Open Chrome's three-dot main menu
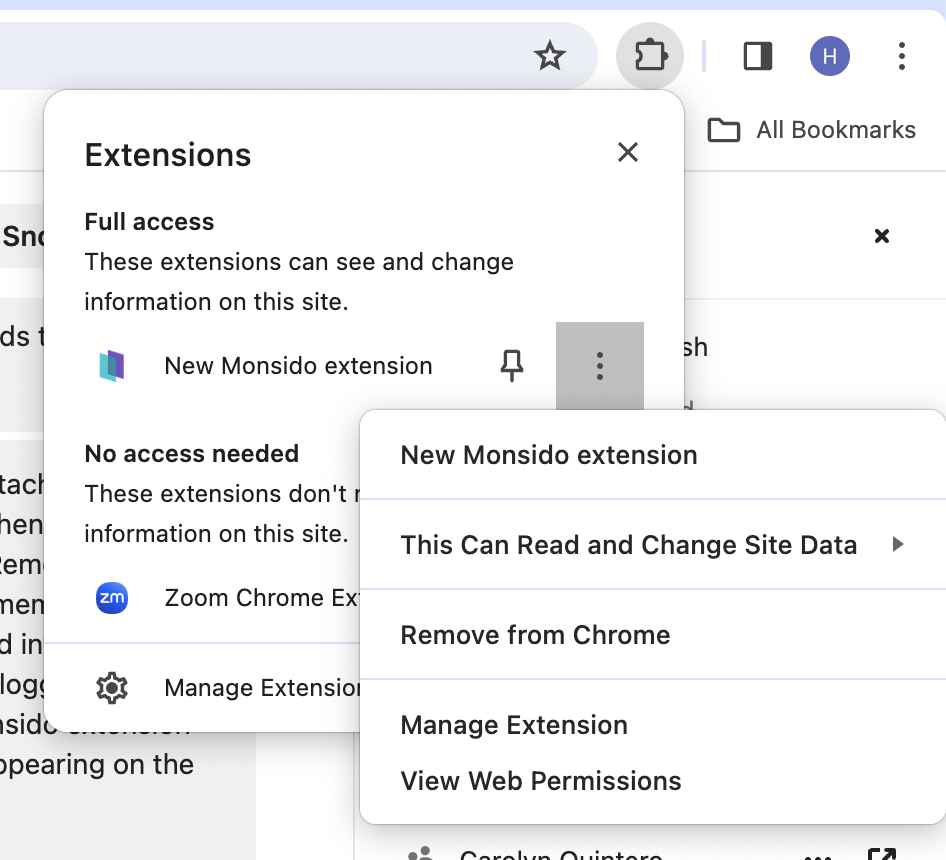 coord(902,56)
